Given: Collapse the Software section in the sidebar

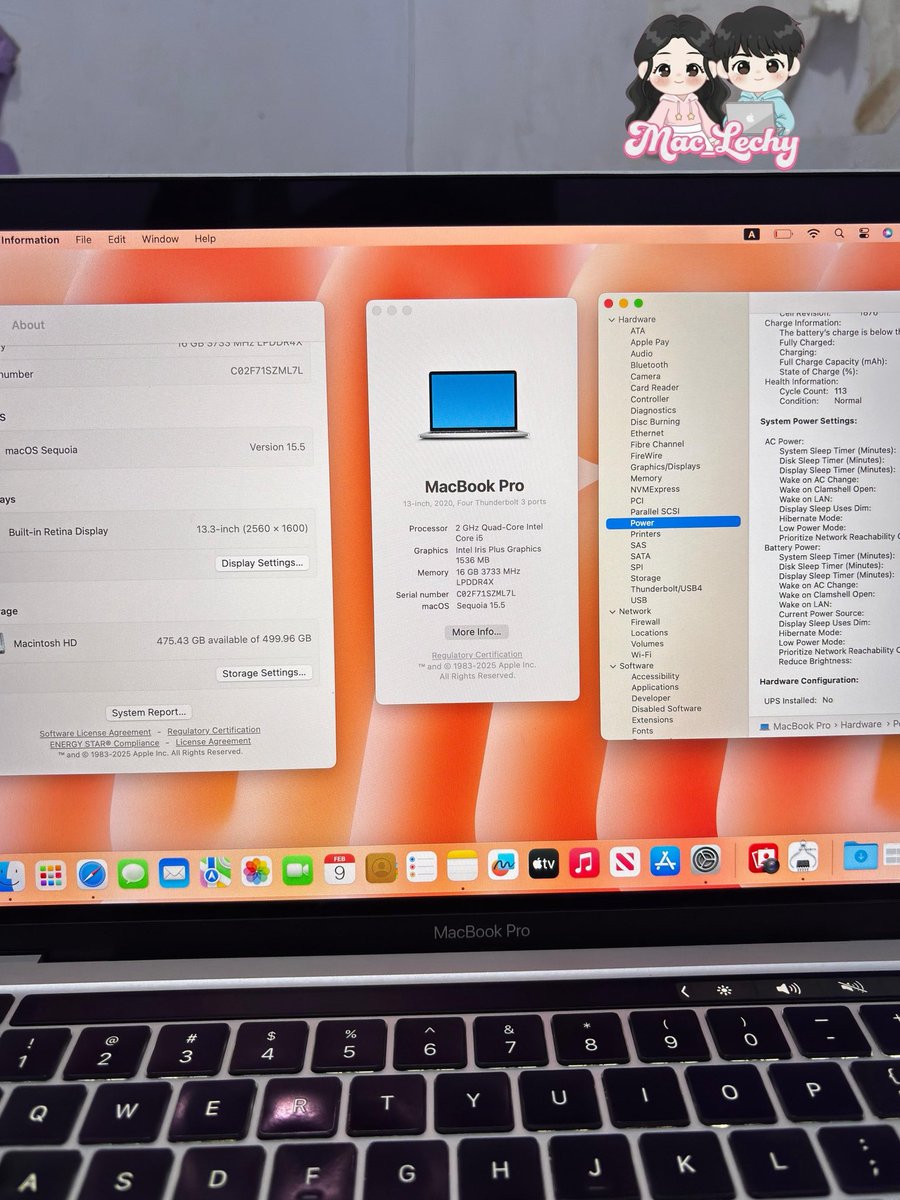Looking at the screenshot, I should [x=611, y=666].
